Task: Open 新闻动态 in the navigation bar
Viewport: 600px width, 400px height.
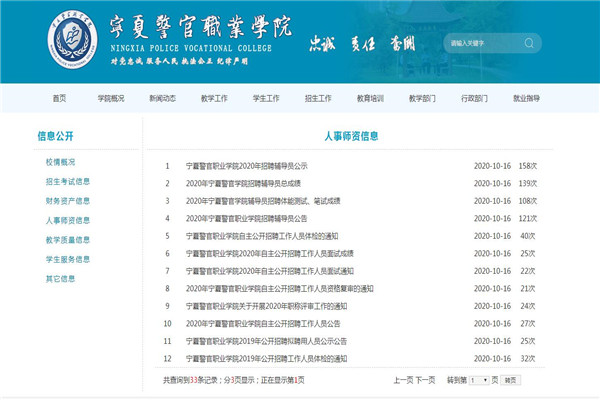Action: 162,98
